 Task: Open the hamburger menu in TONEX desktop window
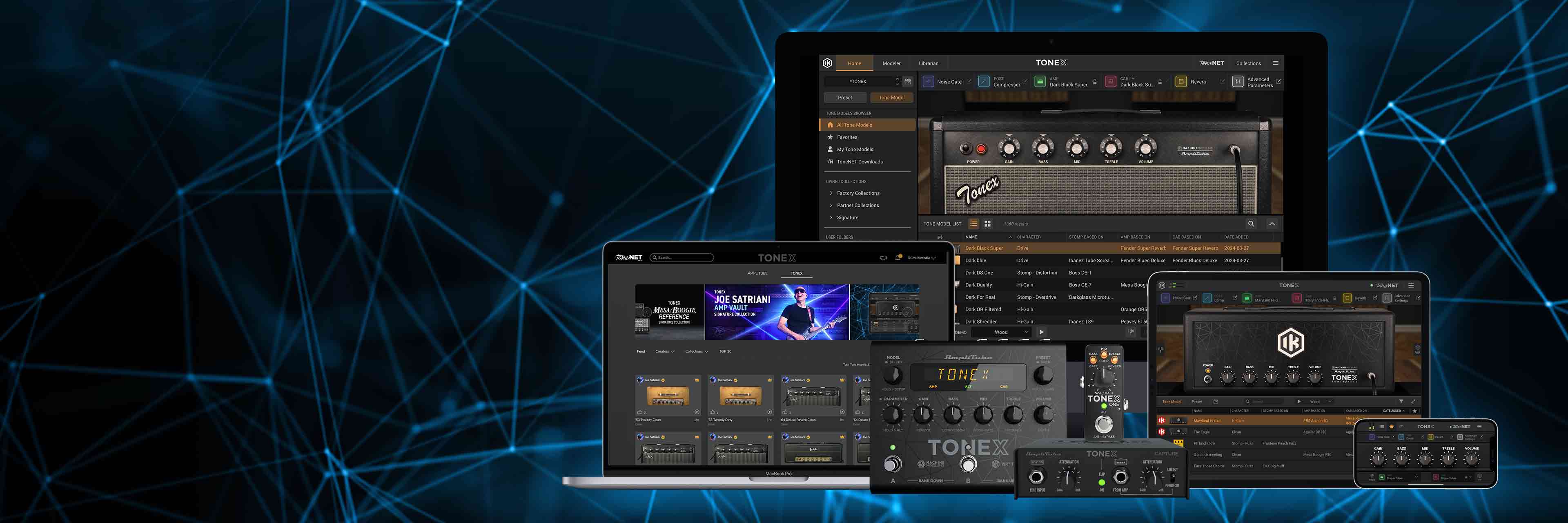pos(1275,63)
